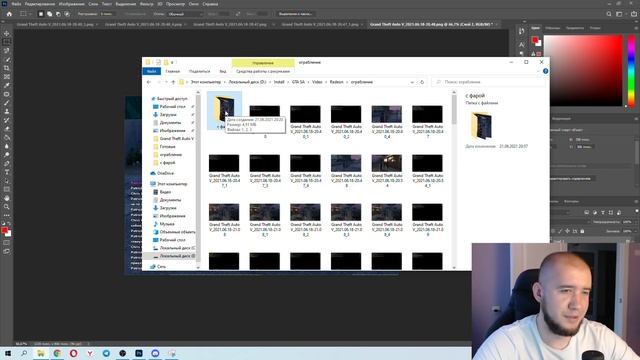Select the Clone Stamp tool
The width and height of the screenshot is (640, 360).
[x=7, y=111]
